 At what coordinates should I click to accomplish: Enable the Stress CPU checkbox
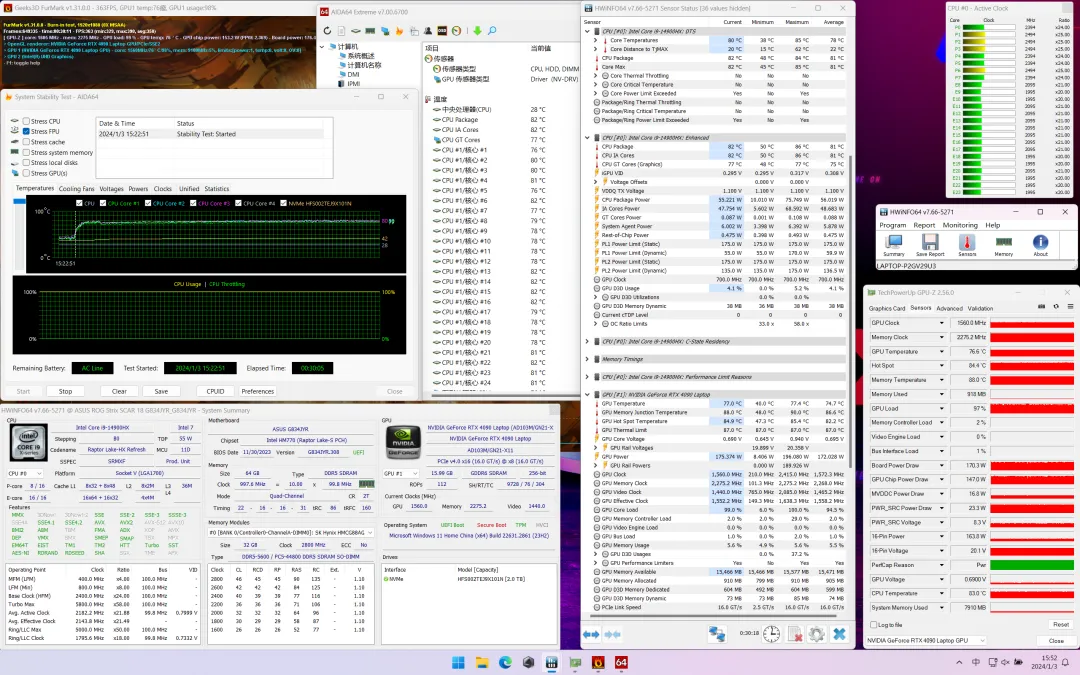point(26,121)
